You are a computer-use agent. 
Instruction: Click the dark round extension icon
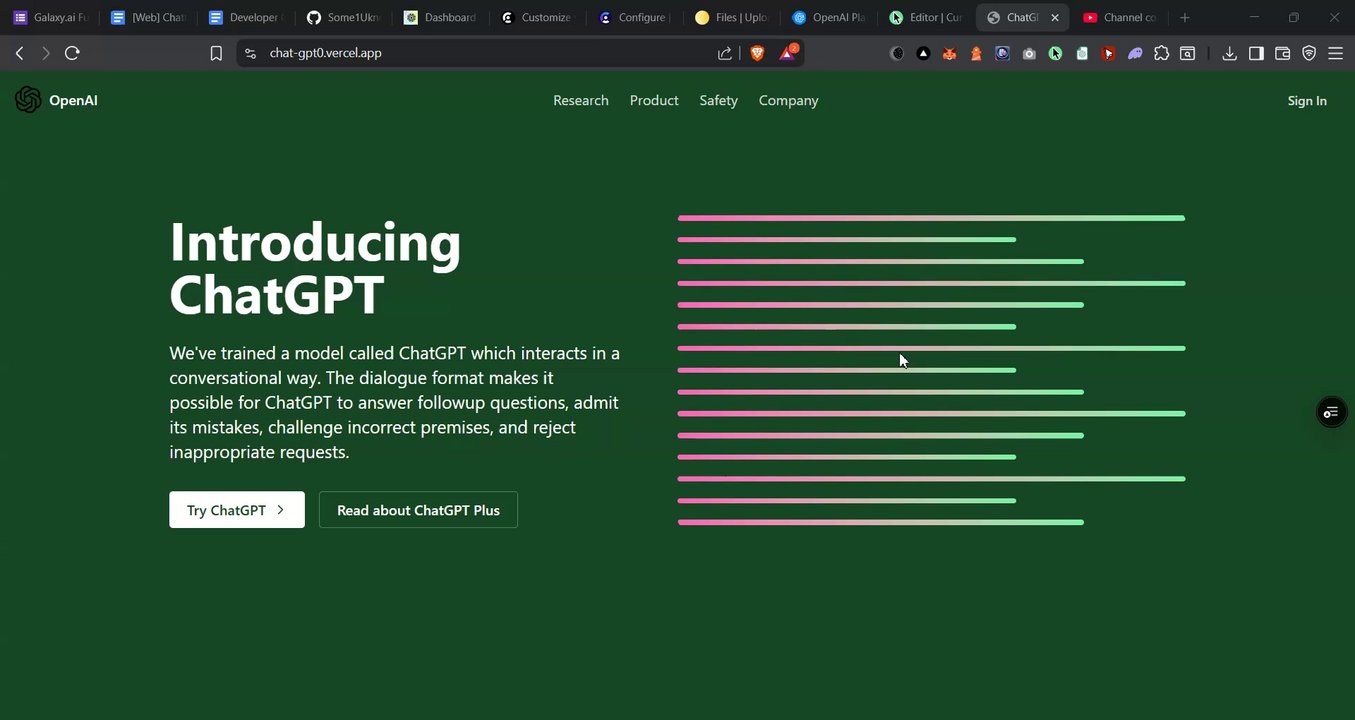point(897,53)
